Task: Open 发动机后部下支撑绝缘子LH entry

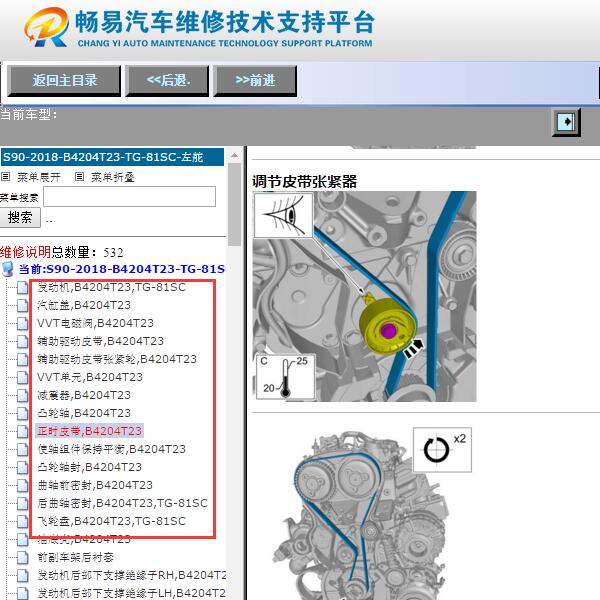Action: (132, 593)
